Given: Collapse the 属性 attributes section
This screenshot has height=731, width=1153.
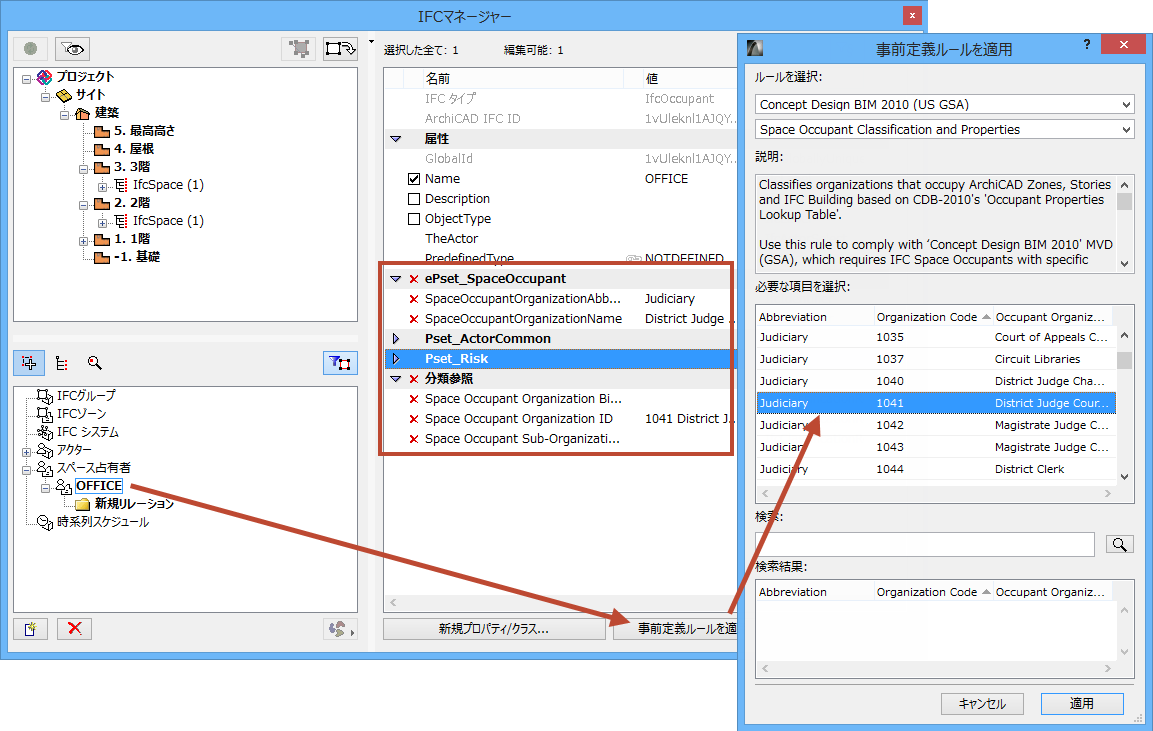Looking at the screenshot, I should (396, 139).
